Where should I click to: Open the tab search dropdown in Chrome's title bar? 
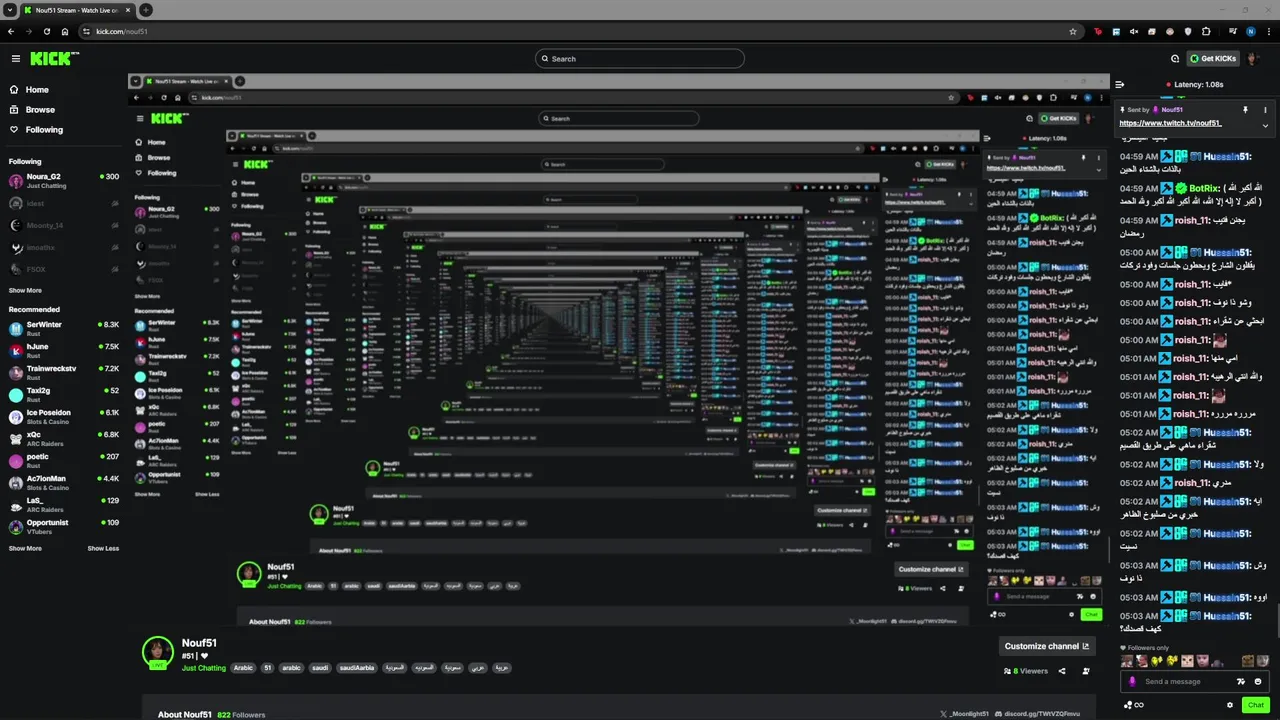(x=10, y=10)
